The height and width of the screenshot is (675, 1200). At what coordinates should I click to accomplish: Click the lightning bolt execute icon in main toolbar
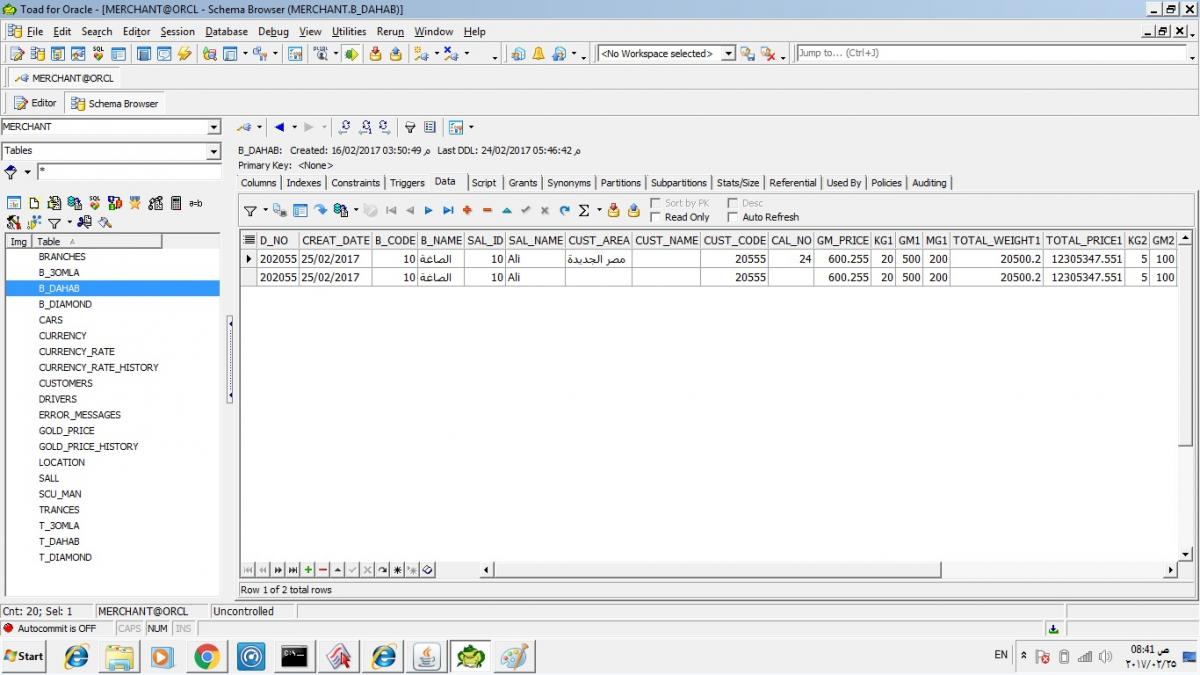click(x=184, y=54)
